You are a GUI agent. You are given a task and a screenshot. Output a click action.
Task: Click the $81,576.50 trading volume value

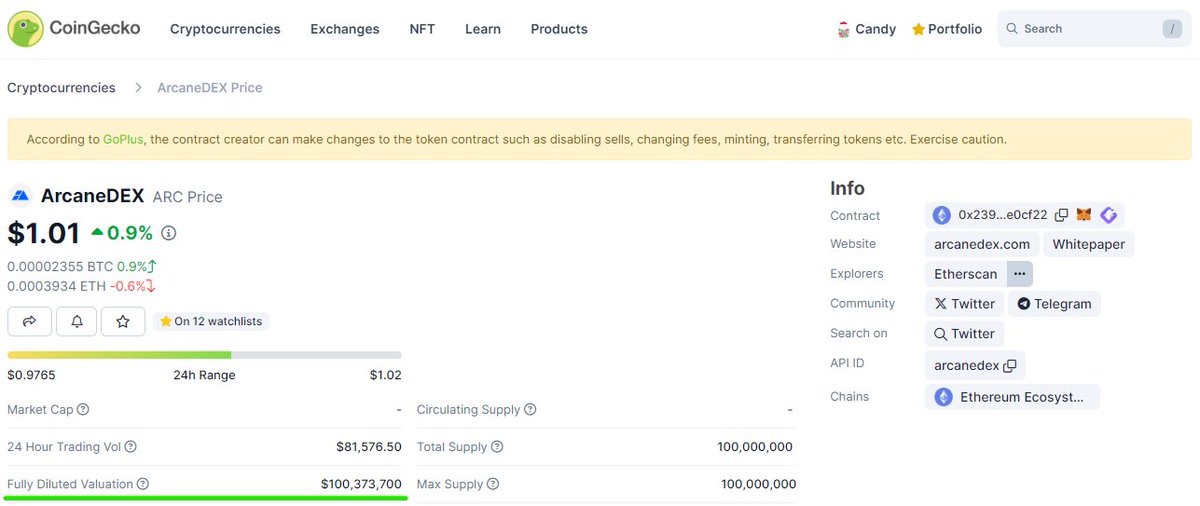(369, 447)
